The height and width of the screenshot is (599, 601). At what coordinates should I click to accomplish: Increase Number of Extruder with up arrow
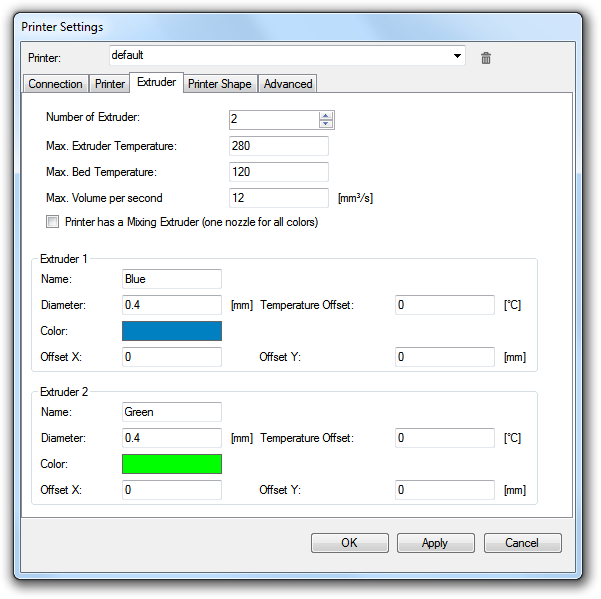[326, 116]
